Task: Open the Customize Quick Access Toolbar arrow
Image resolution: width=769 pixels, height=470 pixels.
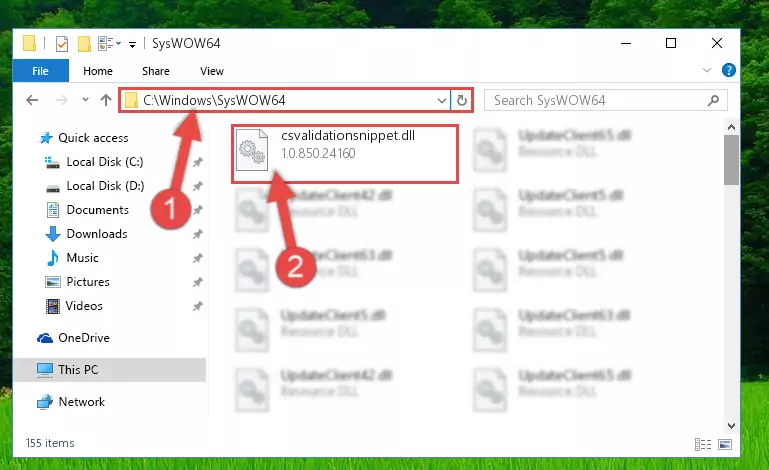Action: [132, 45]
